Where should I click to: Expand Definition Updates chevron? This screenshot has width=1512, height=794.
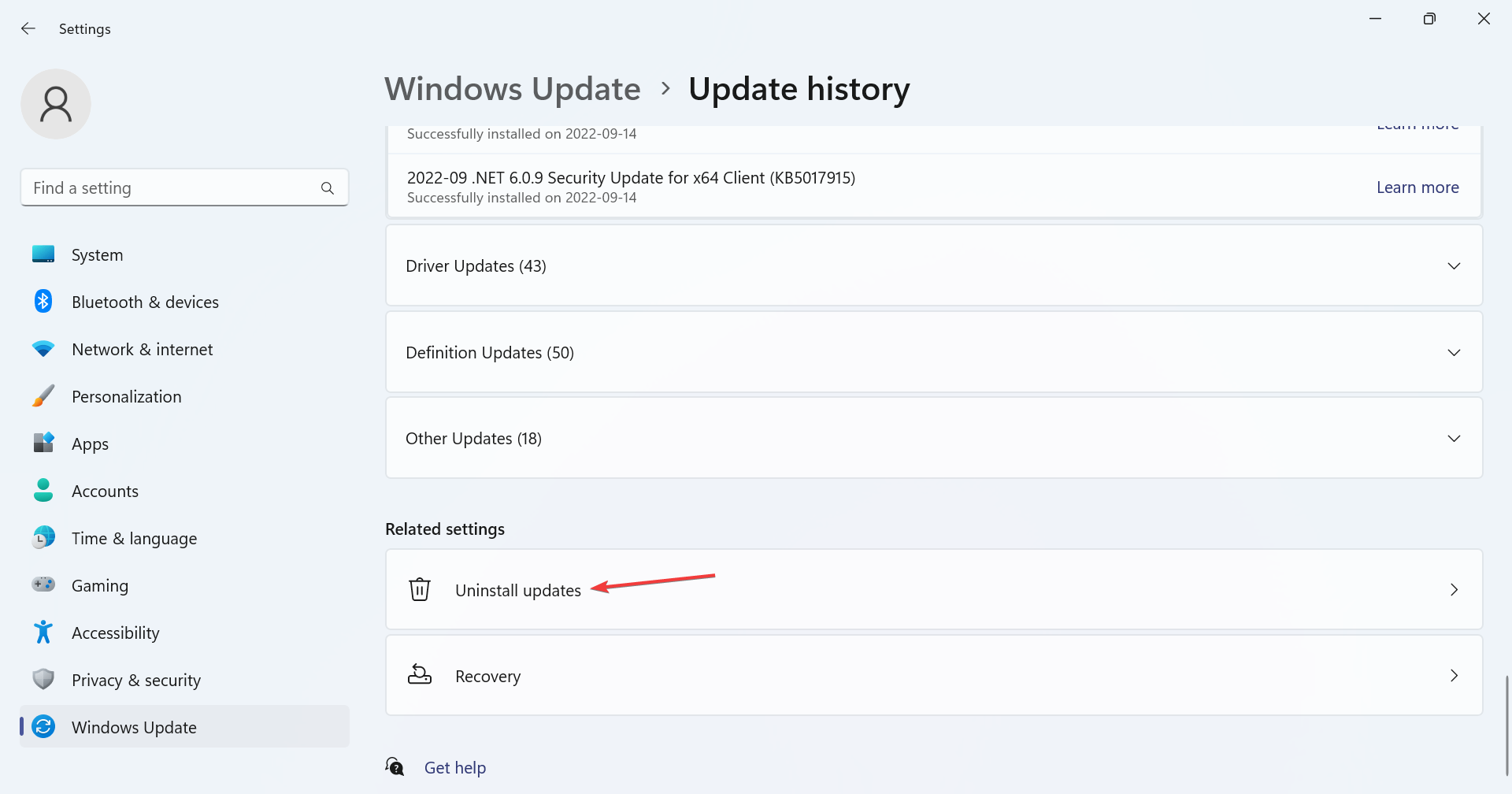click(1454, 353)
